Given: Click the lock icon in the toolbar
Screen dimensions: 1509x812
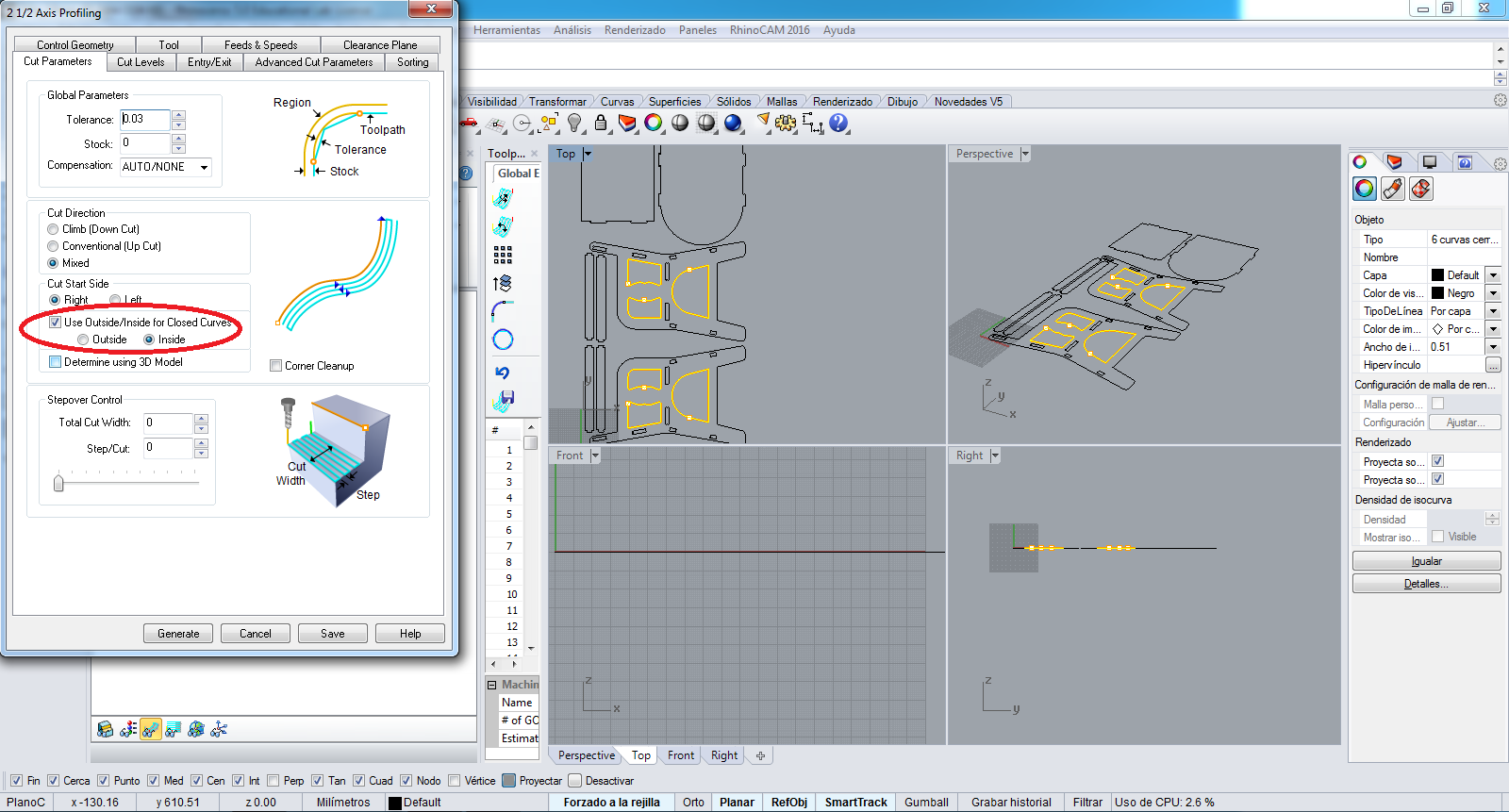Looking at the screenshot, I should click(601, 124).
